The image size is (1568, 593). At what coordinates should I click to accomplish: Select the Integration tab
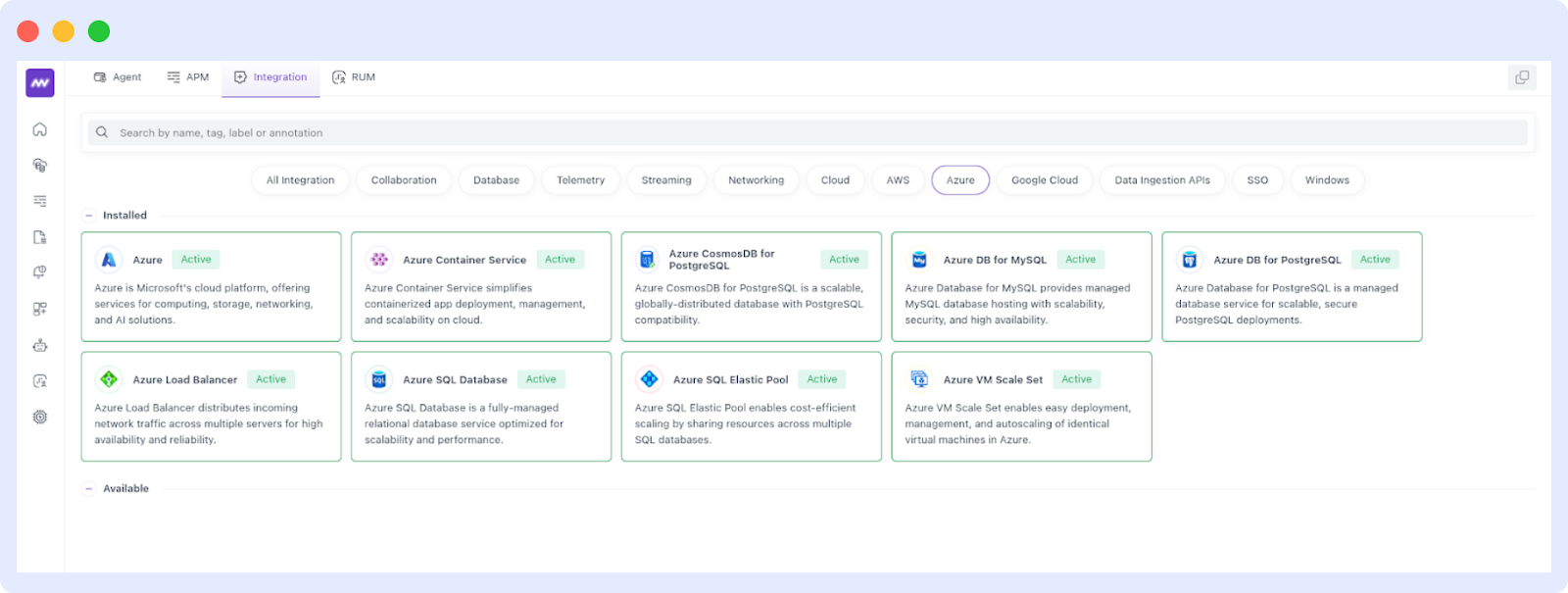[x=270, y=77]
